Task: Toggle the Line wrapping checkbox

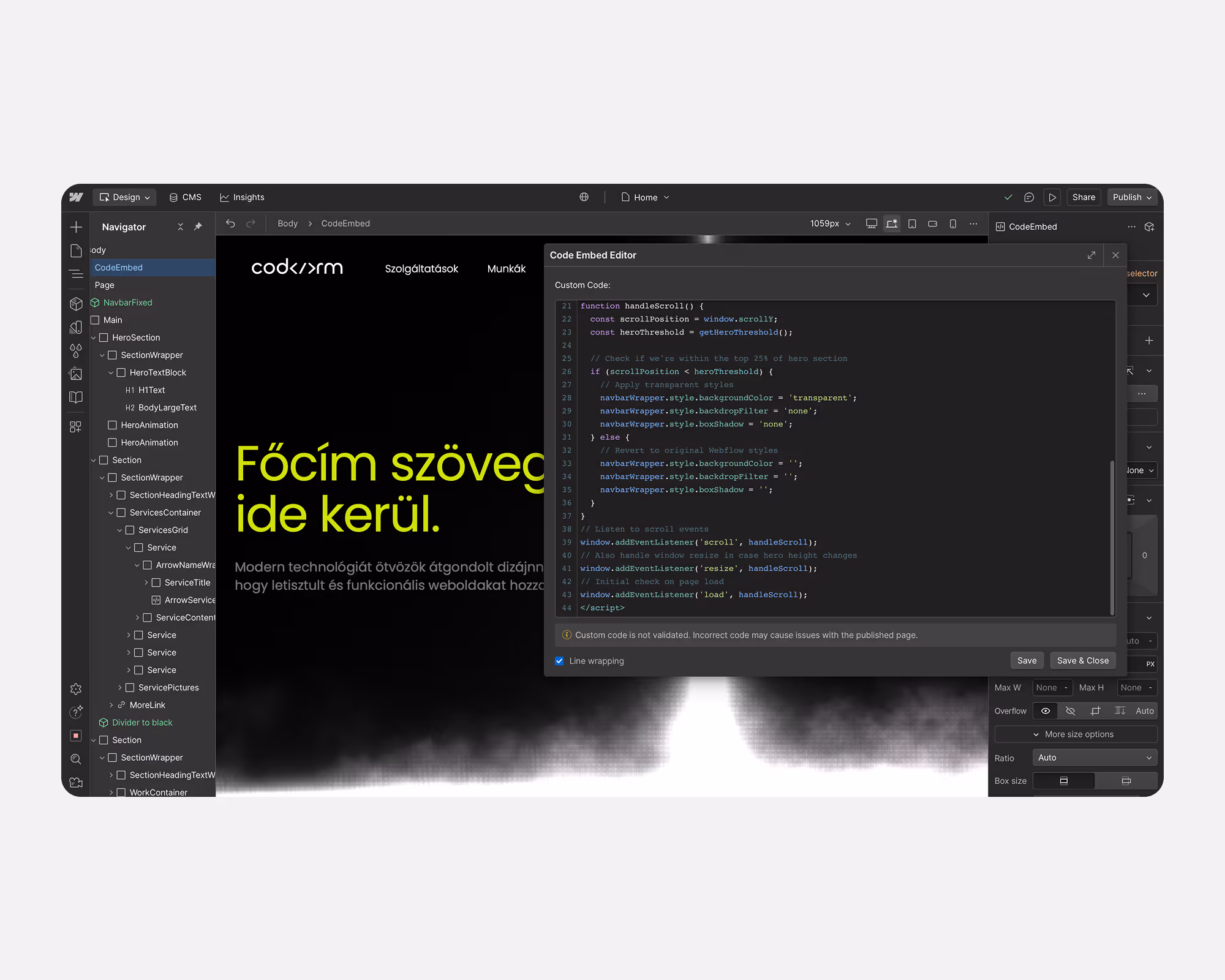Action: 559,661
